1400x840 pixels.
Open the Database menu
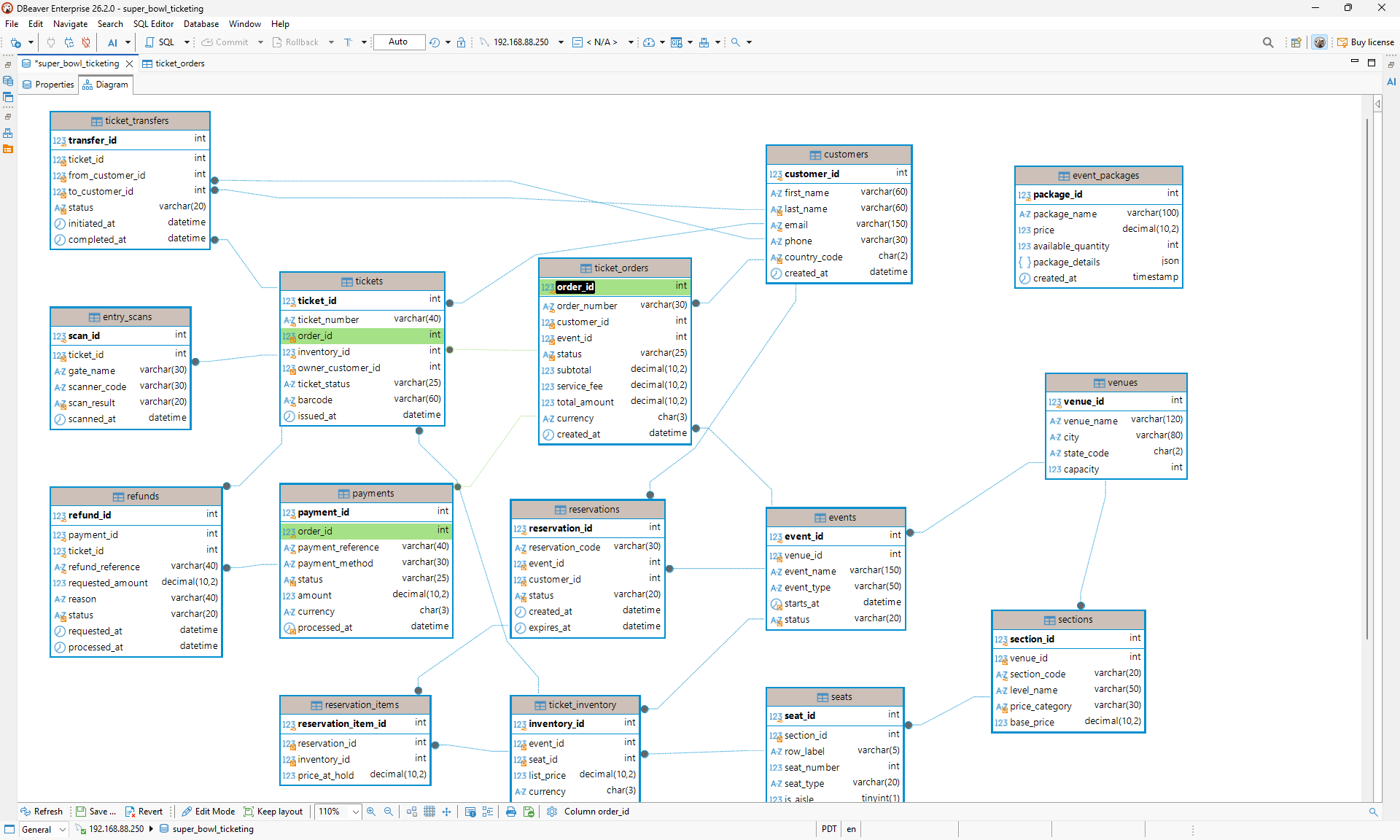pos(201,24)
